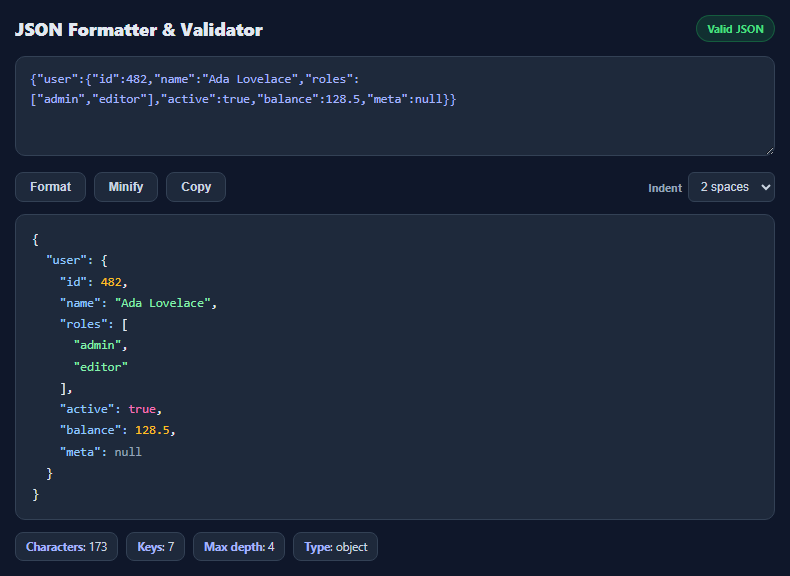Viewport: 790px width, 576px height.
Task: Minify the JSON input
Action: coord(126,187)
